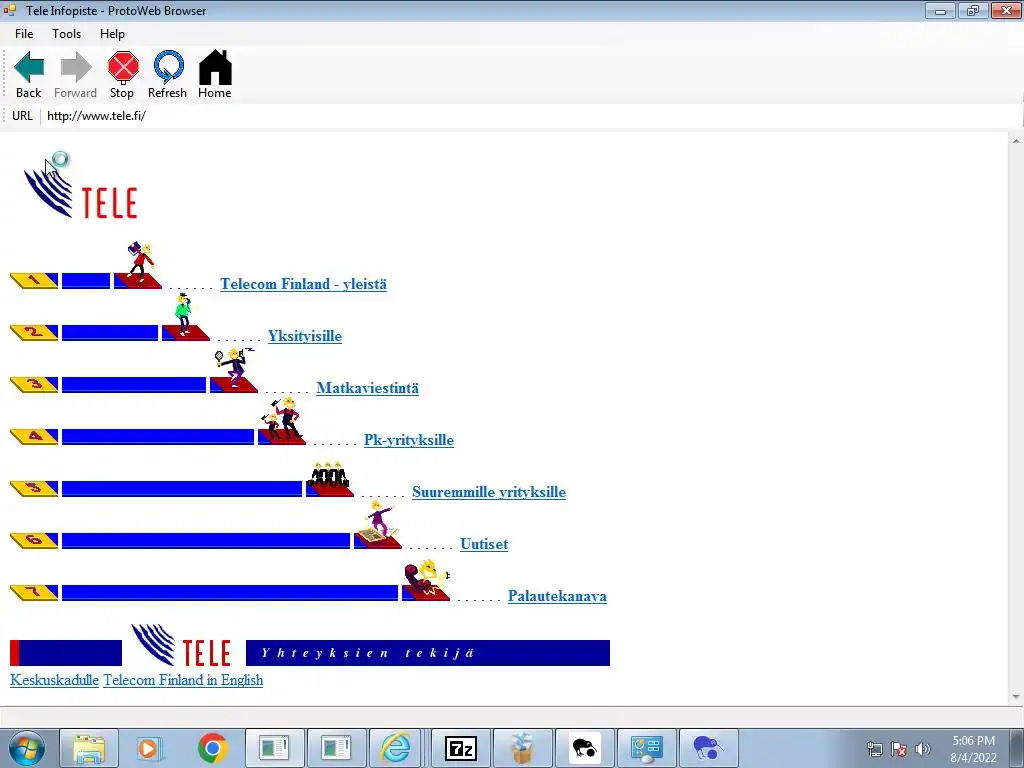
Task: Click the two workers figure on row 4
Action: coord(282,418)
